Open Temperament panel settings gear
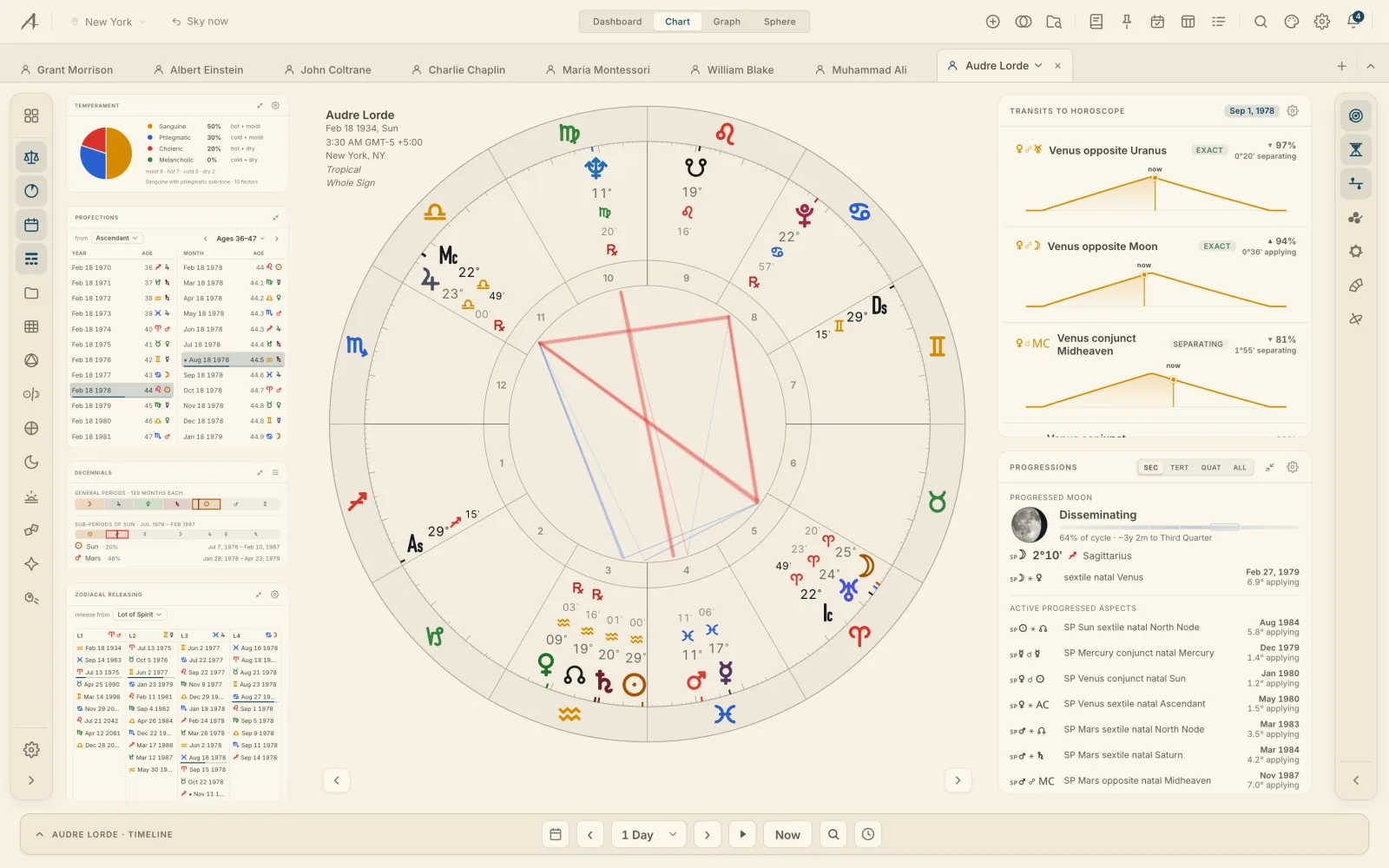1389x868 pixels. 275,105
